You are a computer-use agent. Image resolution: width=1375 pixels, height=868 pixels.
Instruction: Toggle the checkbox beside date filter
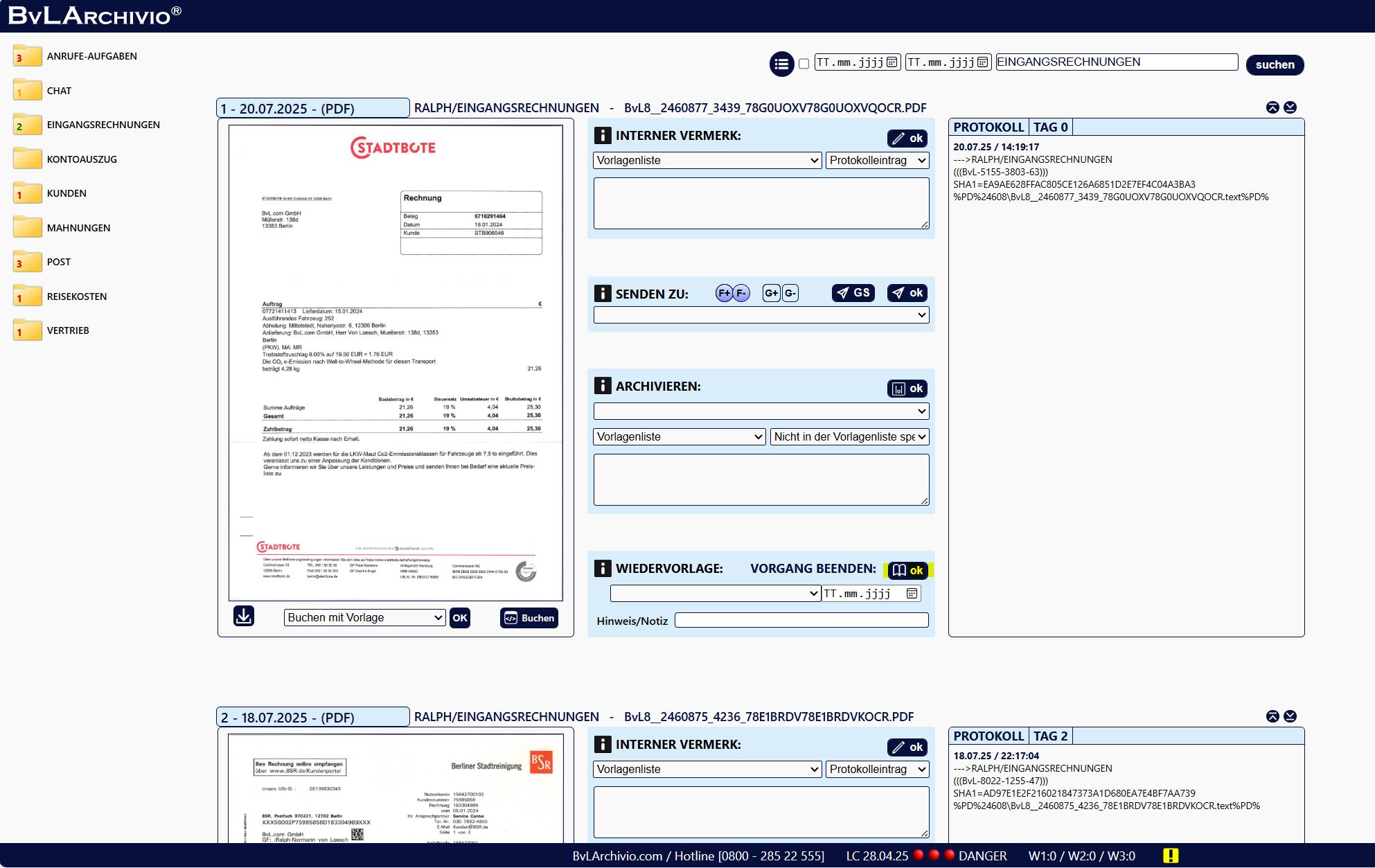[x=804, y=64]
